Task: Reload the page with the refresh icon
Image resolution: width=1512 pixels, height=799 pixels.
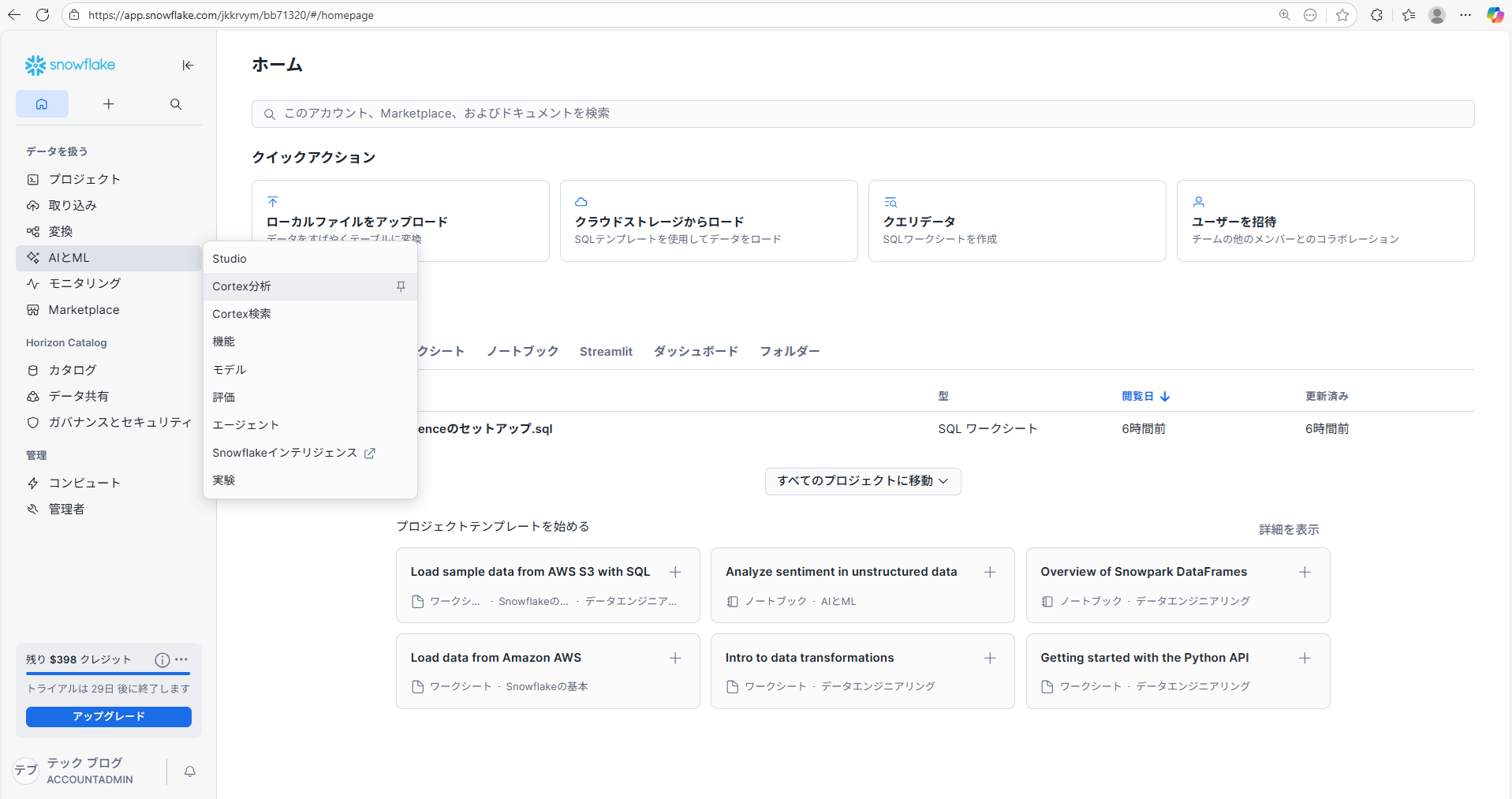Action: click(x=43, y=15)
